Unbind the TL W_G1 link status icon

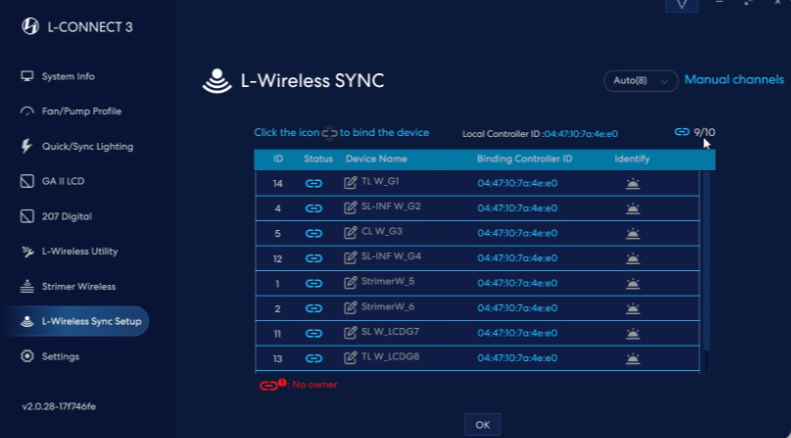[314, 184]
